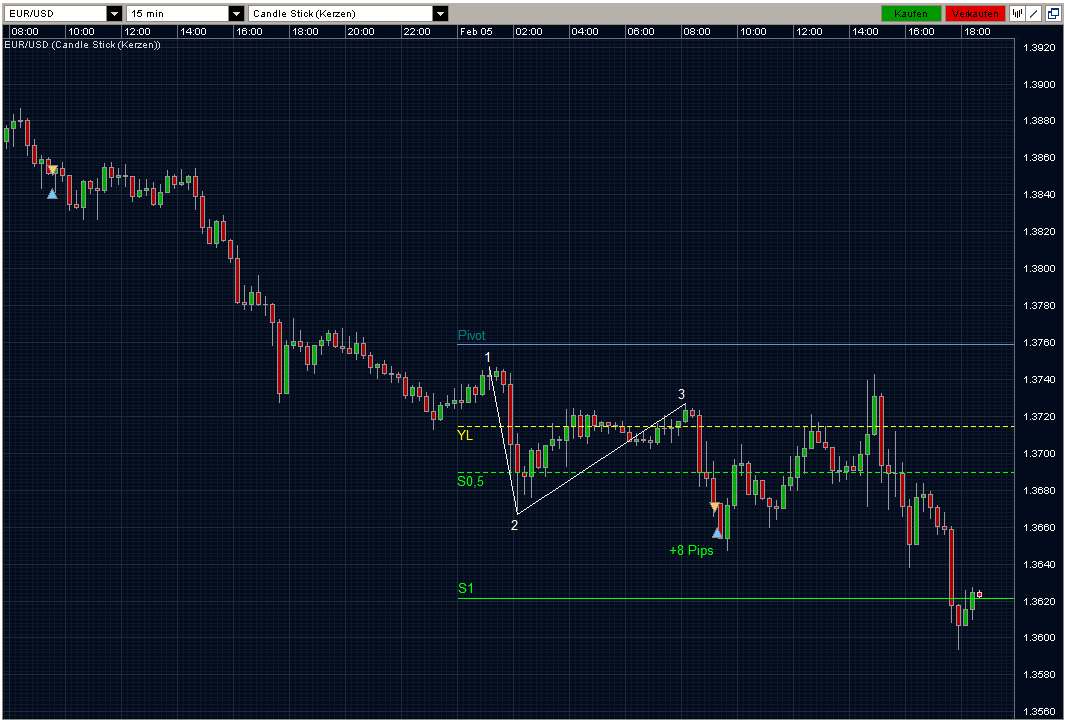Click 1.3920 on the price axis

click(1039, 48)
